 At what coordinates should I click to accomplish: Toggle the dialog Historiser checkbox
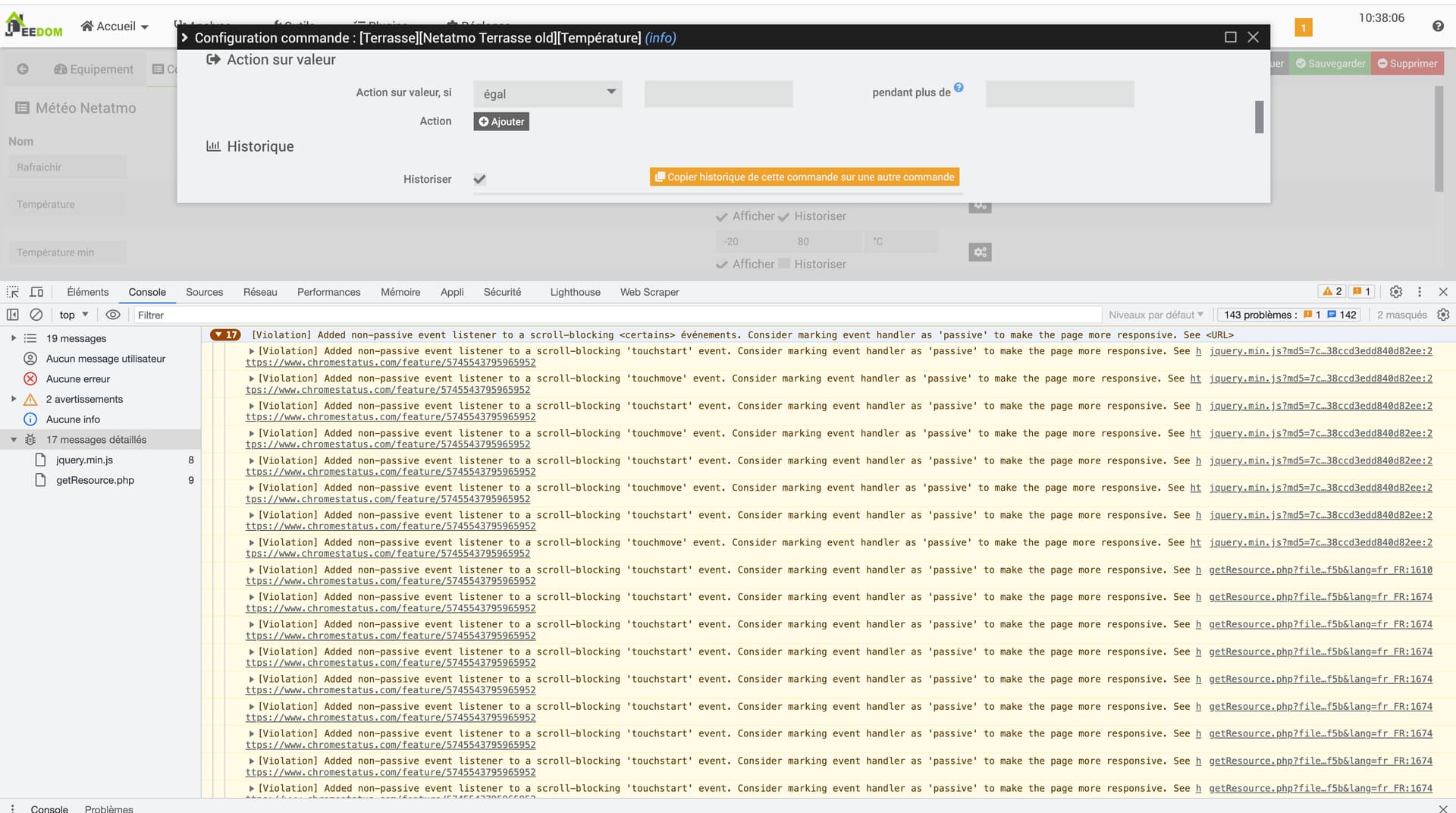[479, 180]
